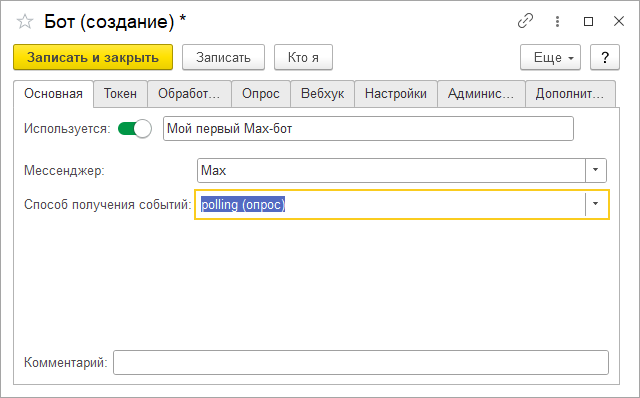Viewport: 640px width, 398px height.
Task: Switch to the 'Основная' tab
Action: coord(53,94)
